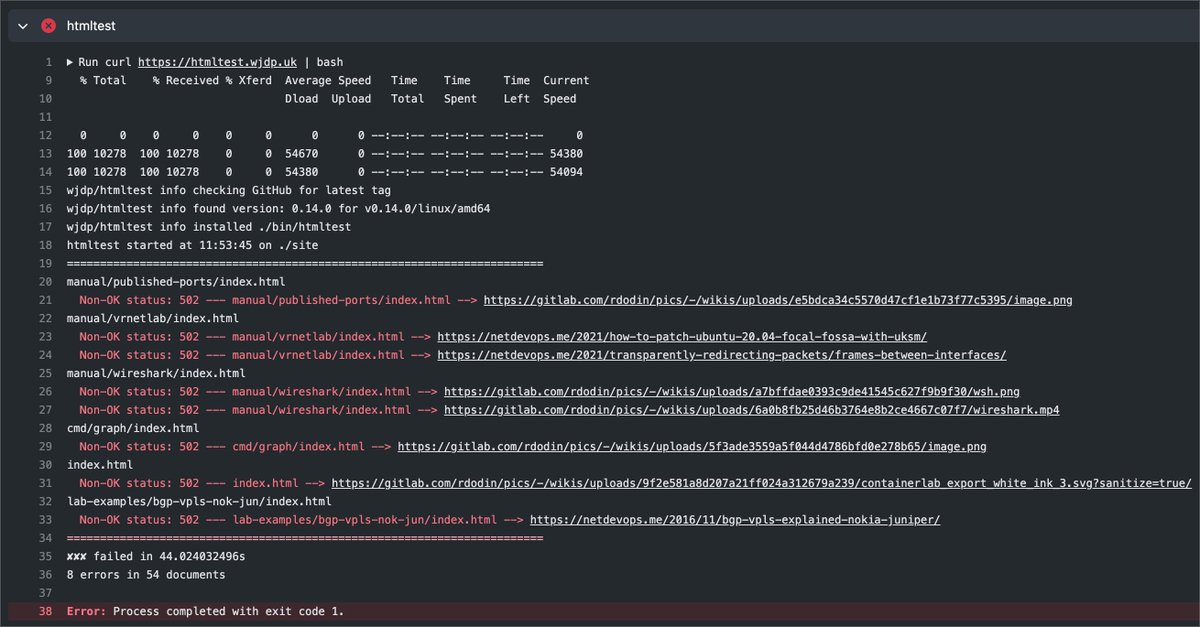Viewport: 1200px width, 627px height.
Task: Expand the Run curl command triangle
Action: (70, 62)
